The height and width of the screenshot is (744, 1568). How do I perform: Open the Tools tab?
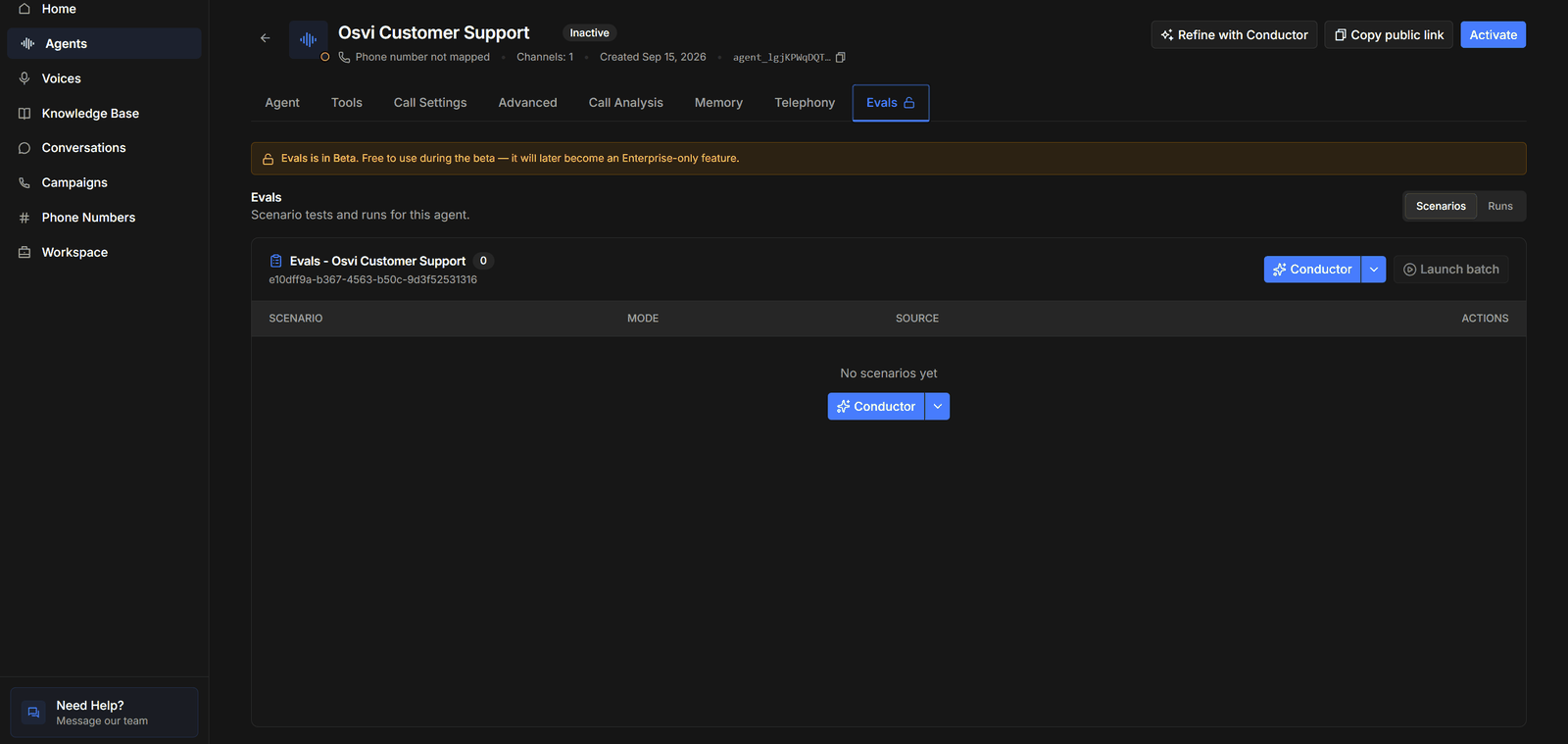pyautogui.click(x=347, y=103)
